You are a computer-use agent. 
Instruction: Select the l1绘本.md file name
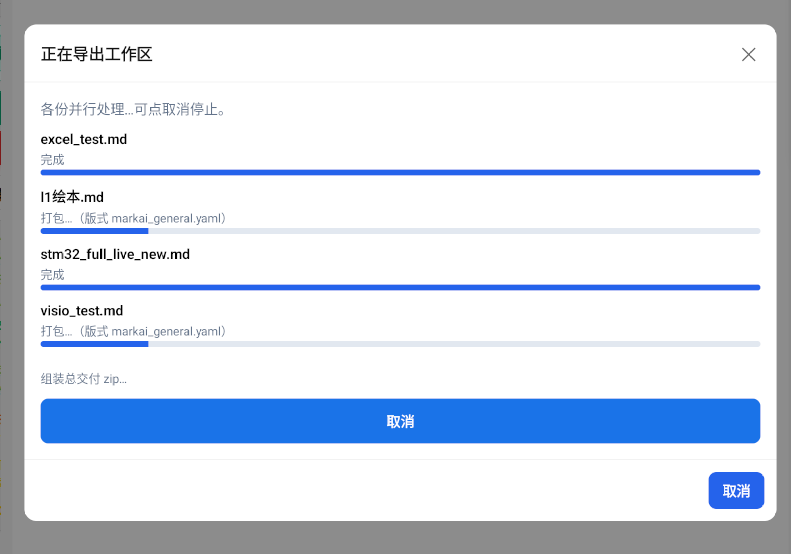[x=72, y=197]
